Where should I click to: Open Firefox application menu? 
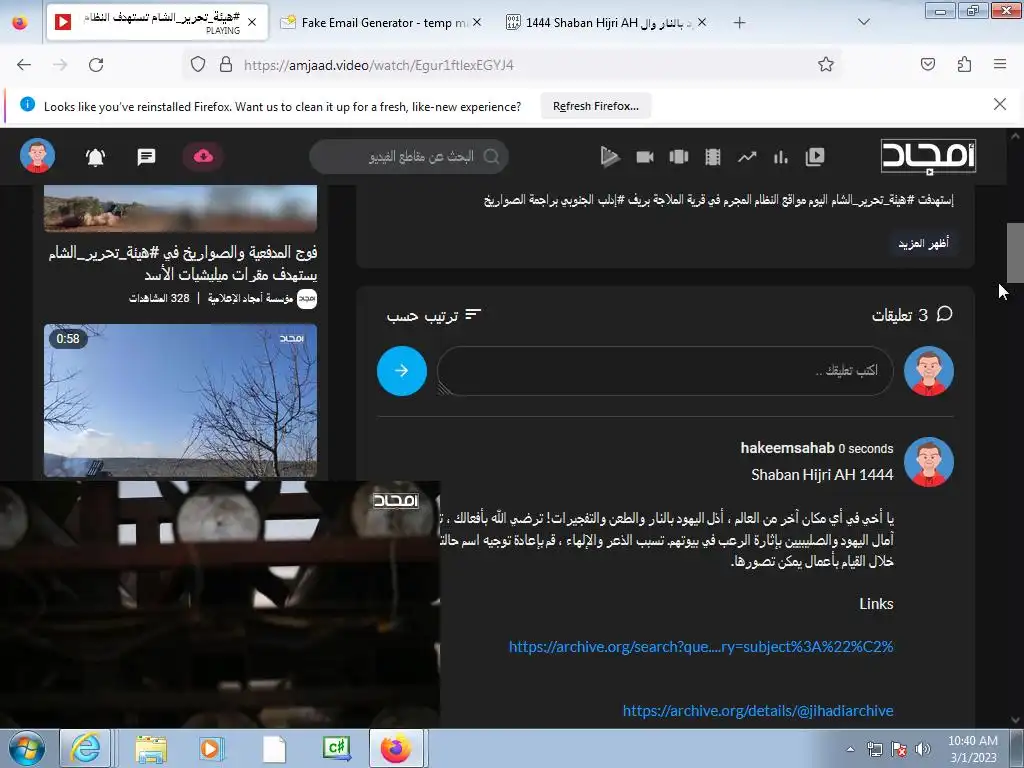point(1000,65)
